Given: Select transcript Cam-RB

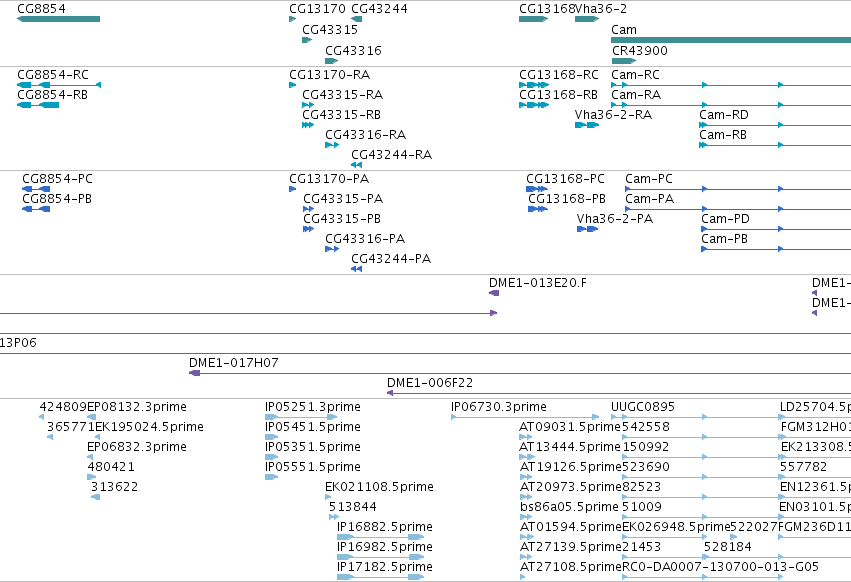Looking at the screenshot, I should (x=723, y=135).
